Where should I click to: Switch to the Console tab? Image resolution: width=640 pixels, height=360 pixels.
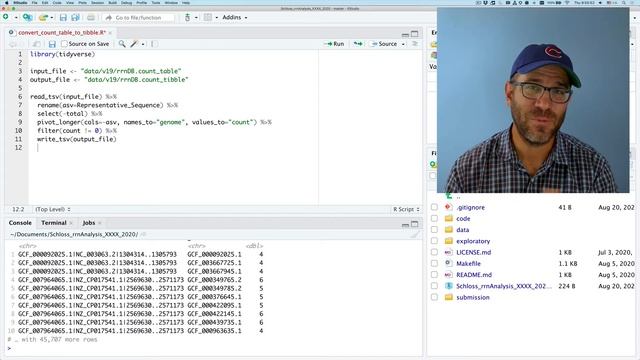click(x=20, y=223)
